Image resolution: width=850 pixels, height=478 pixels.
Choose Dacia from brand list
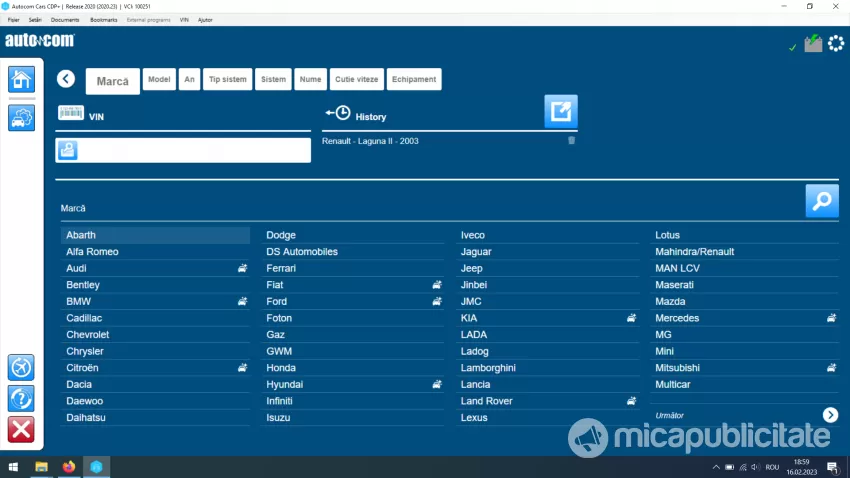156,385
